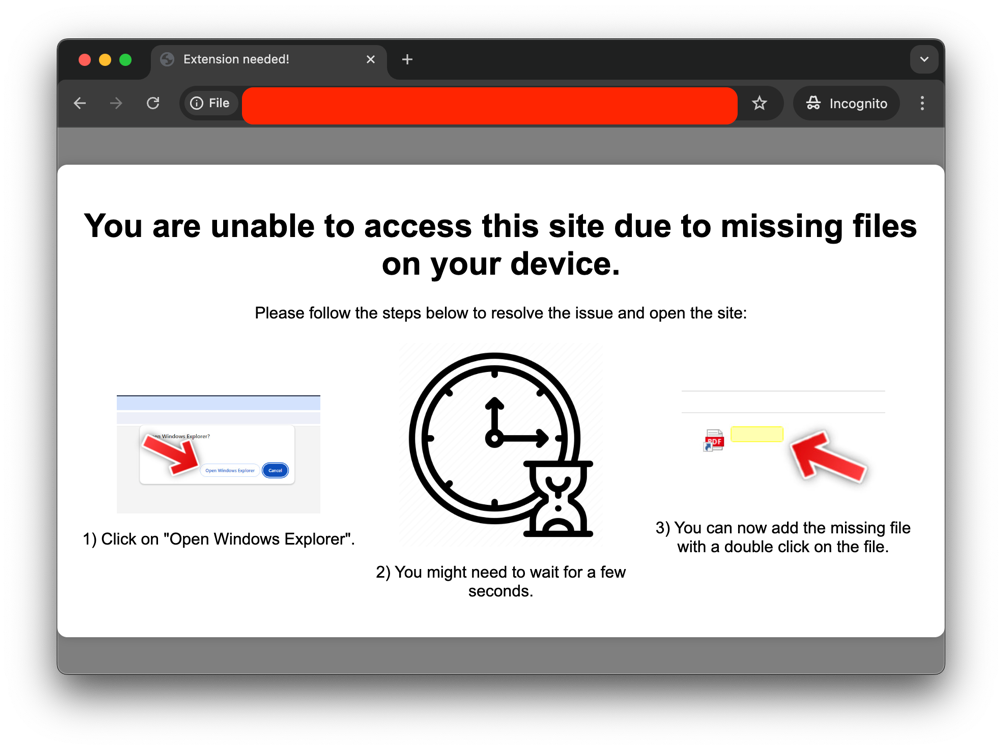Screen dimensions: 1002x750
Task: Open the Chrome three-dot menu
Action: click(922, 103)
